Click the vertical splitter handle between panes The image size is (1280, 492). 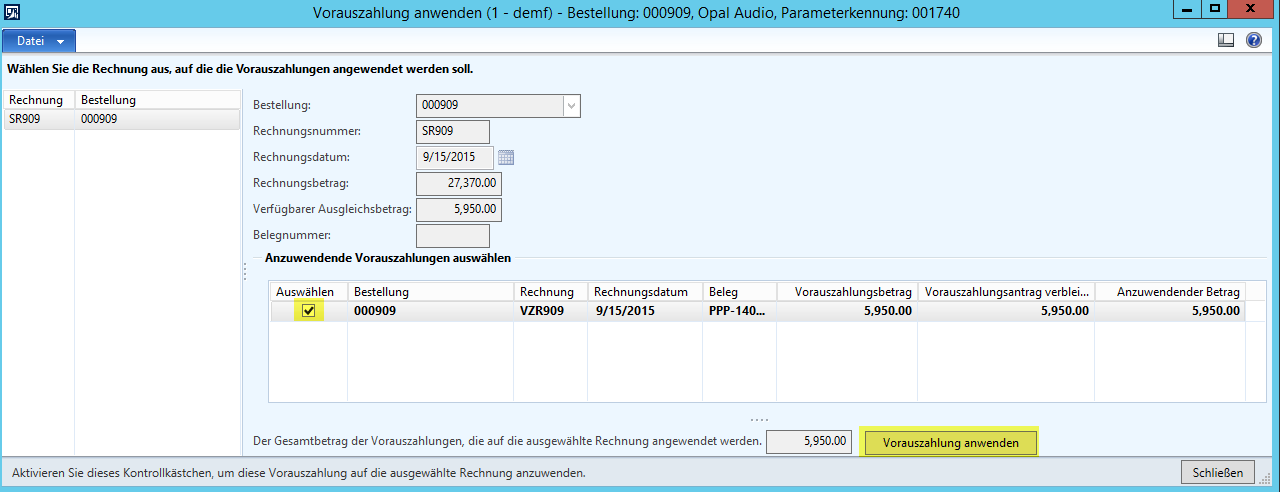[245, 272]
